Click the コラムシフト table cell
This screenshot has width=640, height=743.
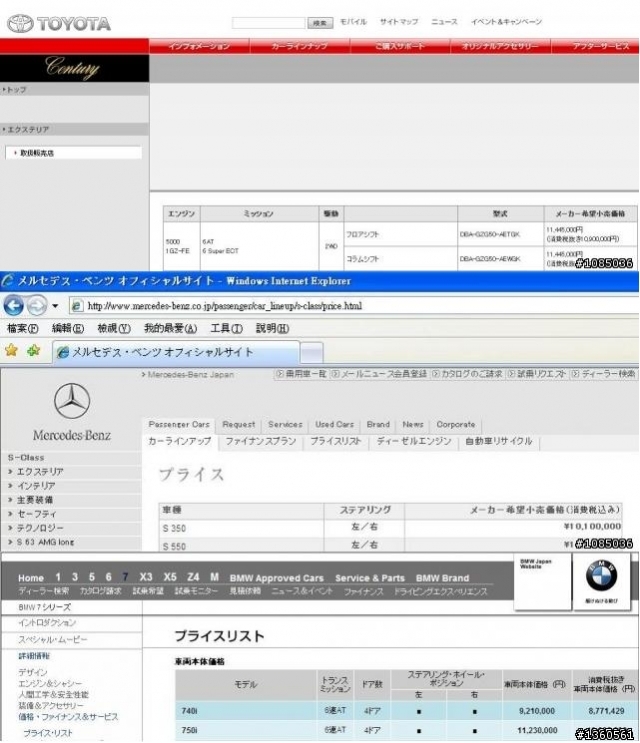pos(401,259)
